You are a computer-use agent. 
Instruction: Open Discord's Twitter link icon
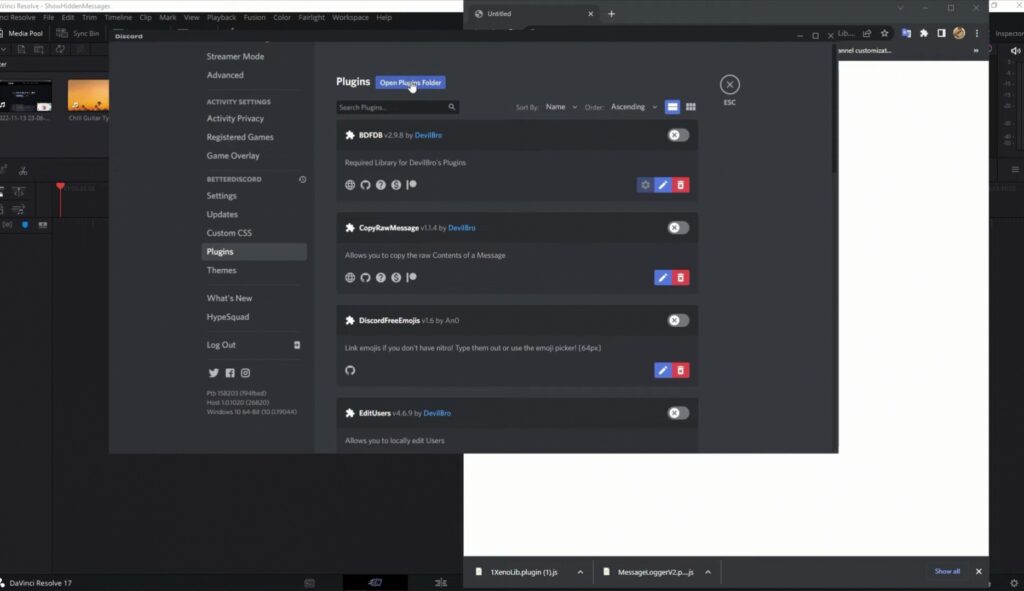(214, 373)
